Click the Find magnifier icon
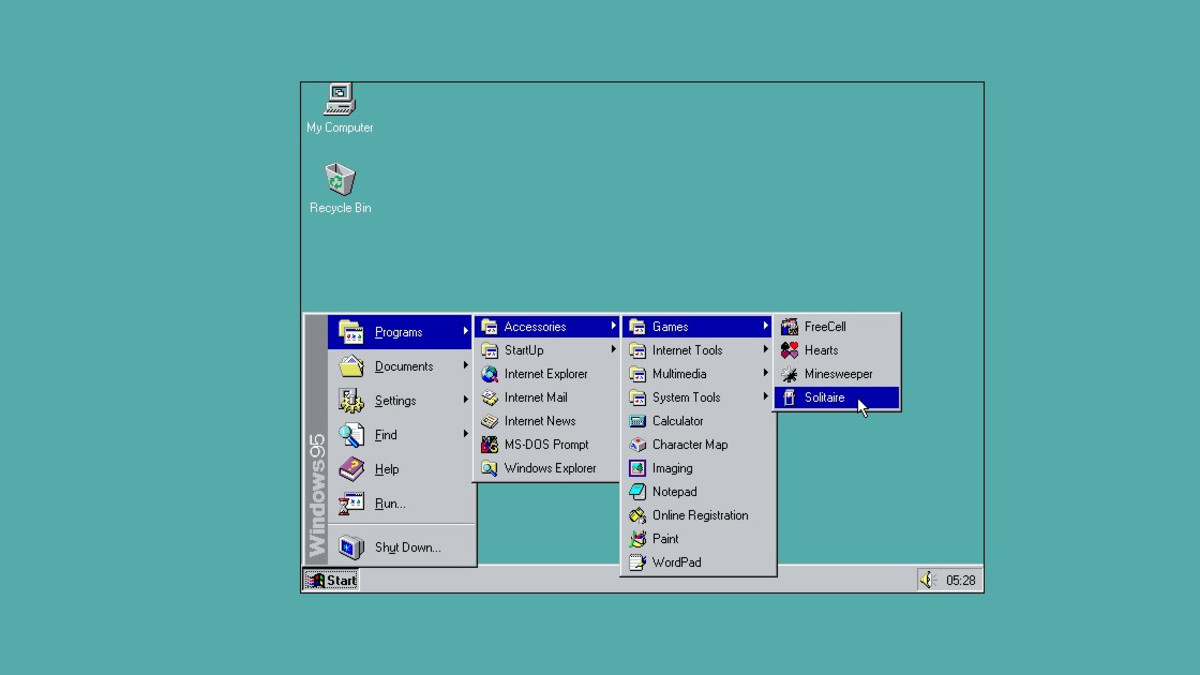This screenshot has height=675, width=1200. 350,435
